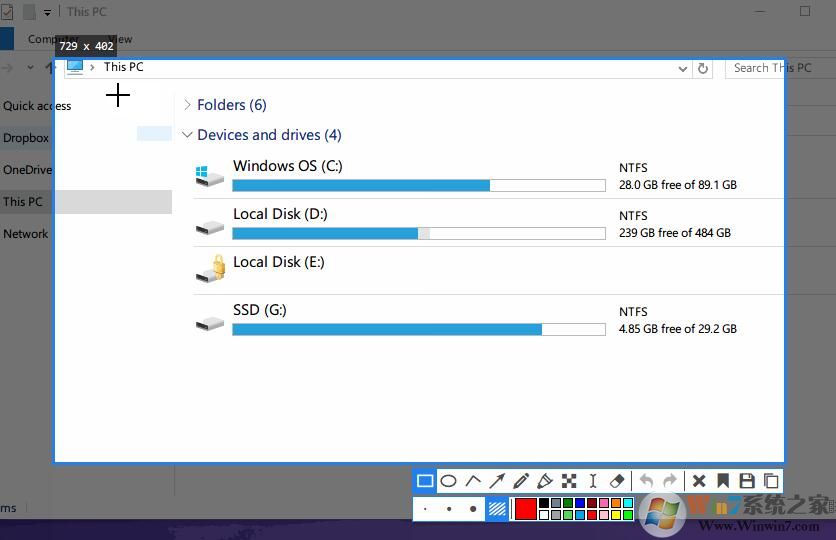Select the Windows OS (C:) drive label

point(288,166)
